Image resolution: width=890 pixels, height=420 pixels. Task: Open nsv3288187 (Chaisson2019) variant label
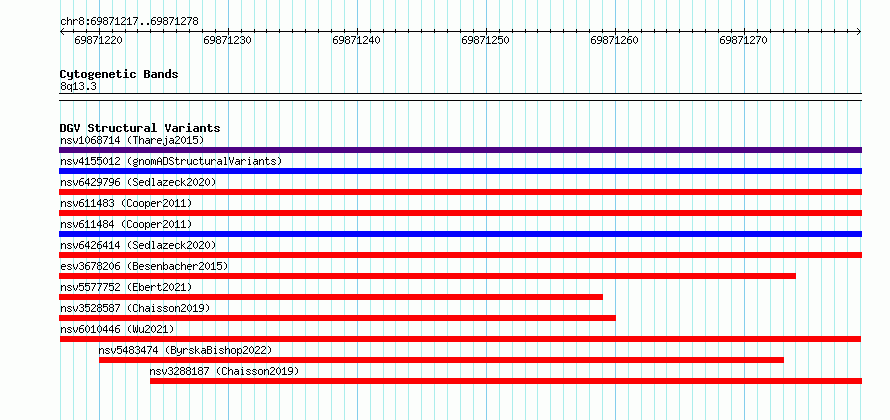(224, 371)
